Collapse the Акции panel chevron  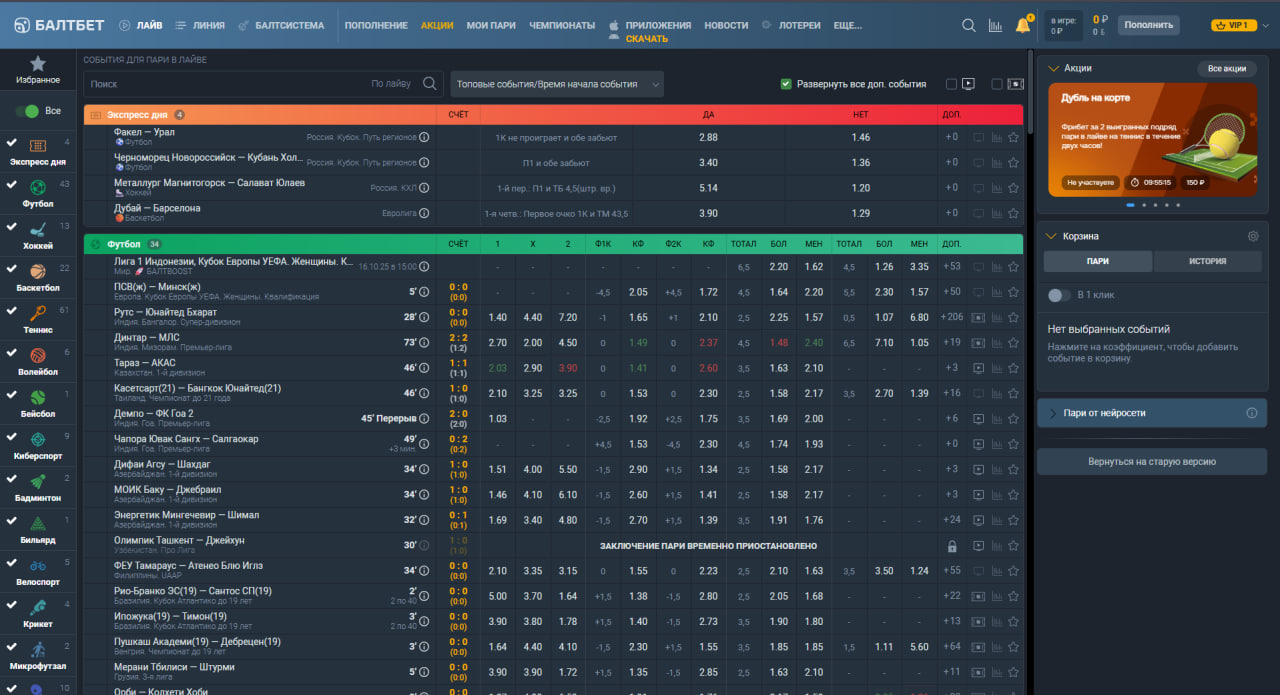click(x=1051, y=68)
